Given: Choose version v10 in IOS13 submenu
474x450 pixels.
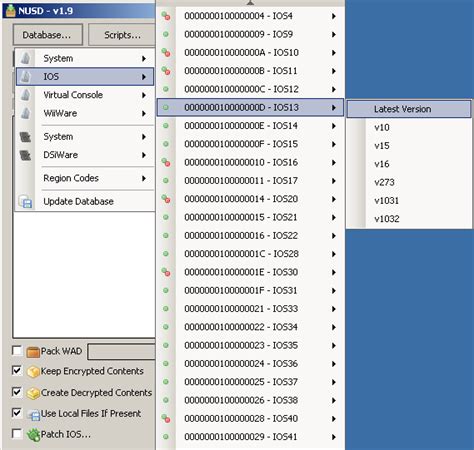Looking at the screenshot, I should (x=409, y=127).
